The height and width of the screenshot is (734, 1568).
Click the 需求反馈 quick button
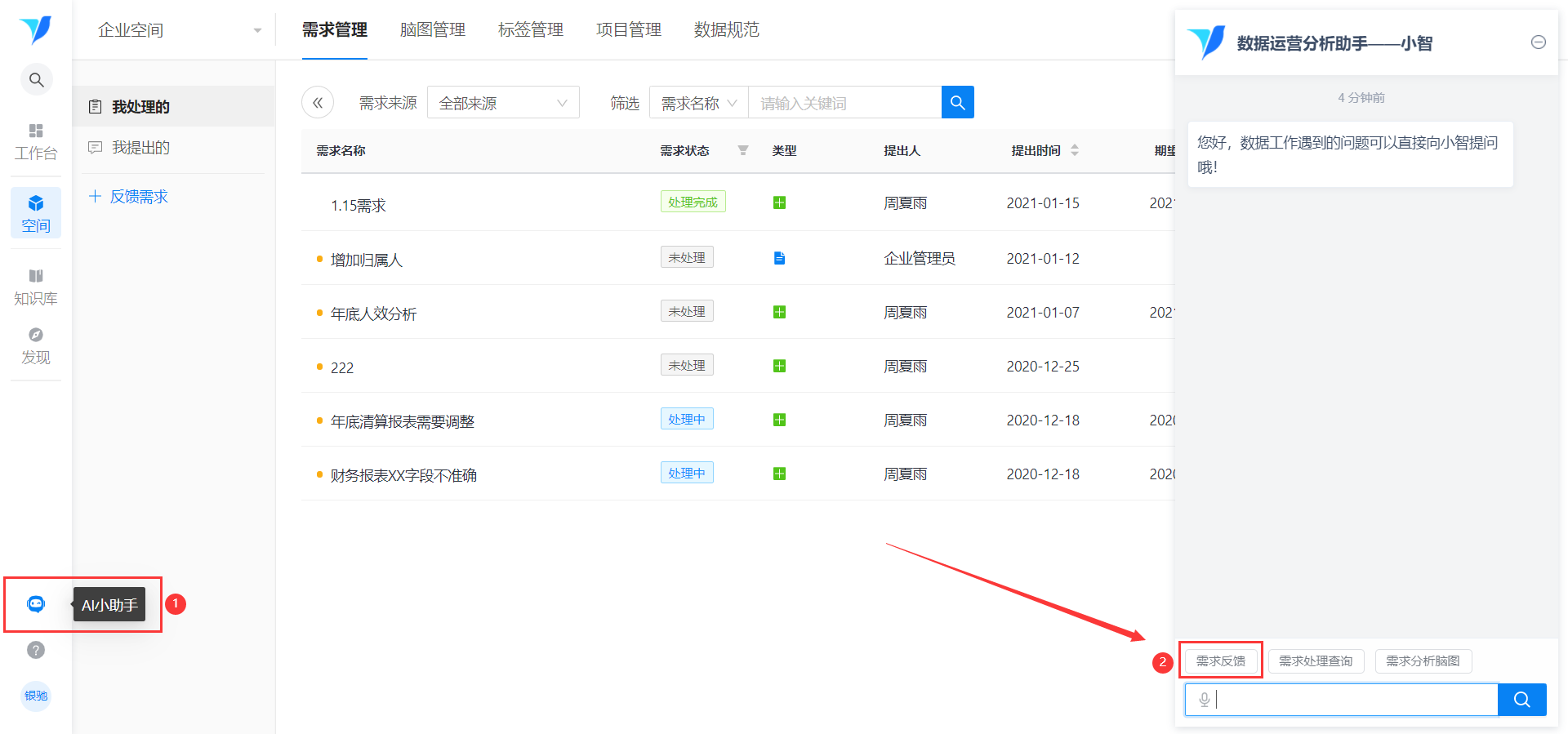[1221, 661]
